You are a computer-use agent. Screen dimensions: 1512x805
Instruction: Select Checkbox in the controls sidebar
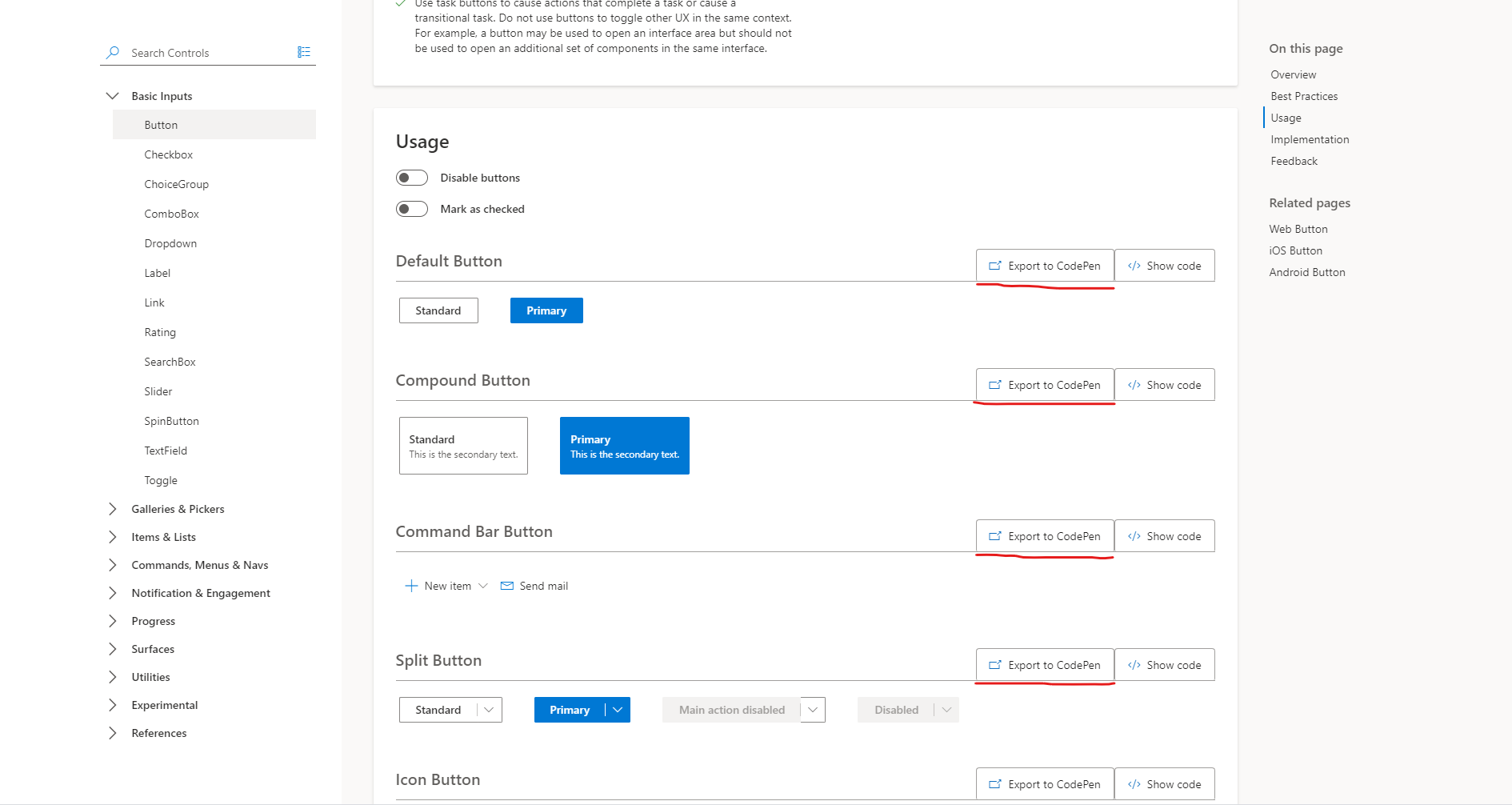click(168, 154)
